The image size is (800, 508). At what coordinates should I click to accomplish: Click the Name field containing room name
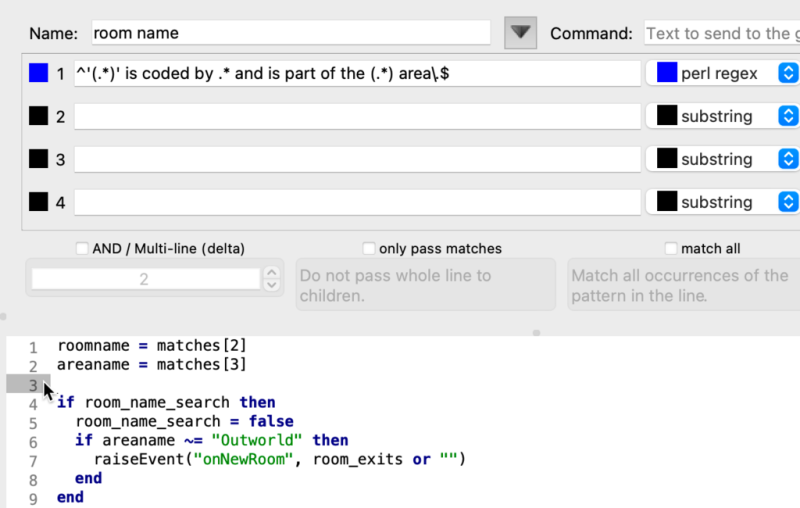[290, 33]
